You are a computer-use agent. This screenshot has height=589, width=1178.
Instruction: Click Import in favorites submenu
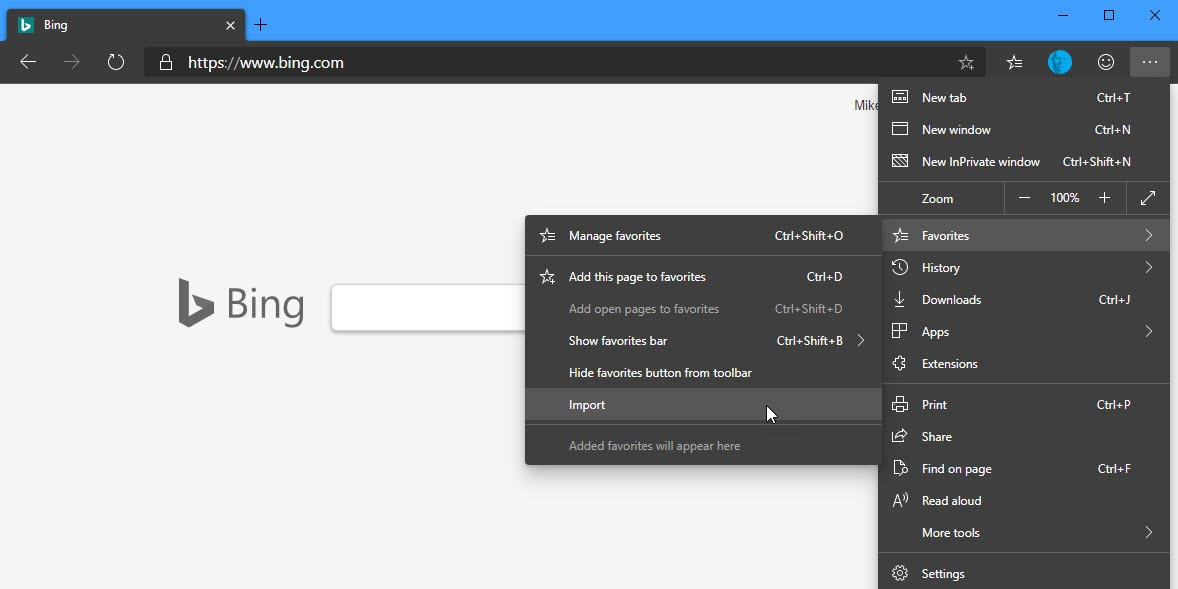coord(703,405)
